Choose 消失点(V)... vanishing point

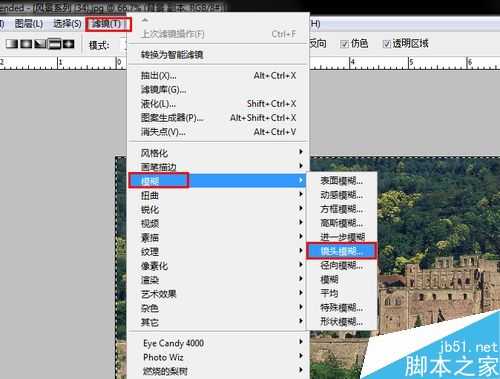[x=218, y=132]
